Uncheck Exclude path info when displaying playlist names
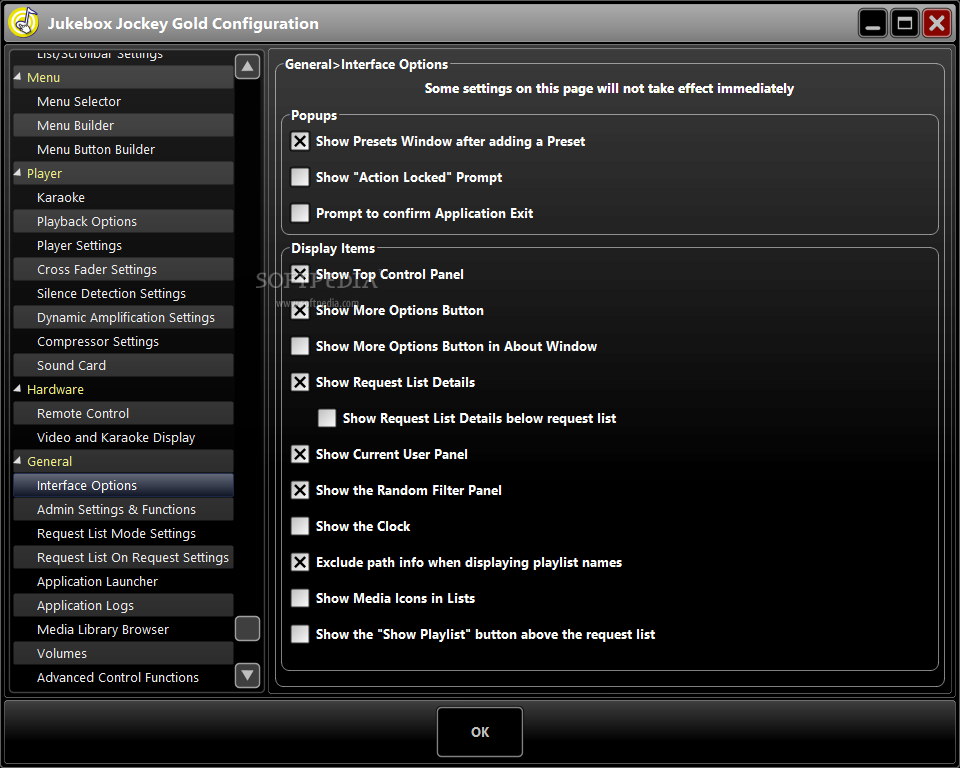Viewport: 960px width, 768px height. tap(300, 562)
